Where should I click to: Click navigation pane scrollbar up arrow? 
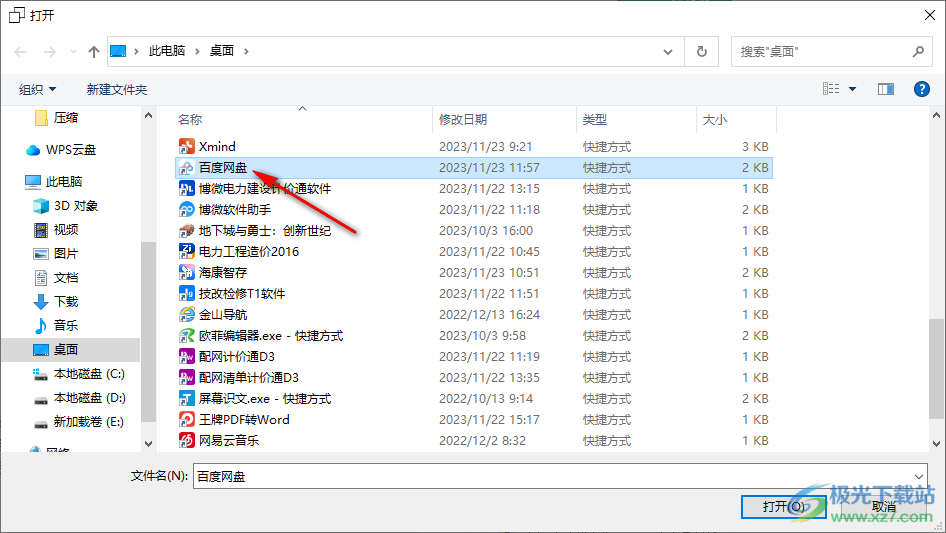click(x=148, y=115)
